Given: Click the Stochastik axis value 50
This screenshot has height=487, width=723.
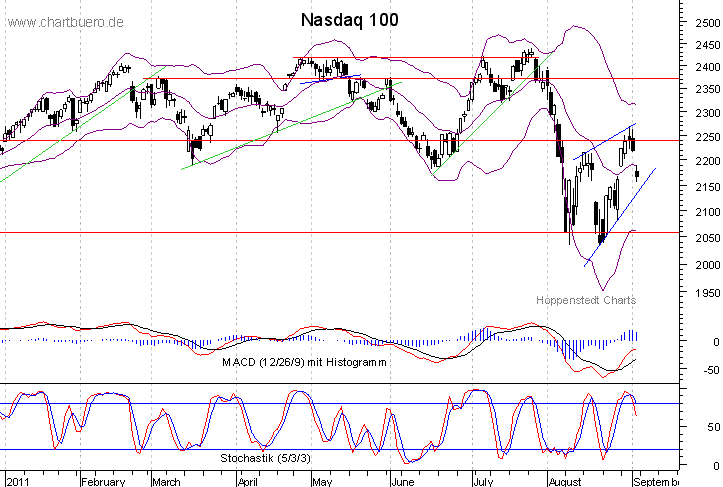Looking at the screenshot, I should [714, 428].
